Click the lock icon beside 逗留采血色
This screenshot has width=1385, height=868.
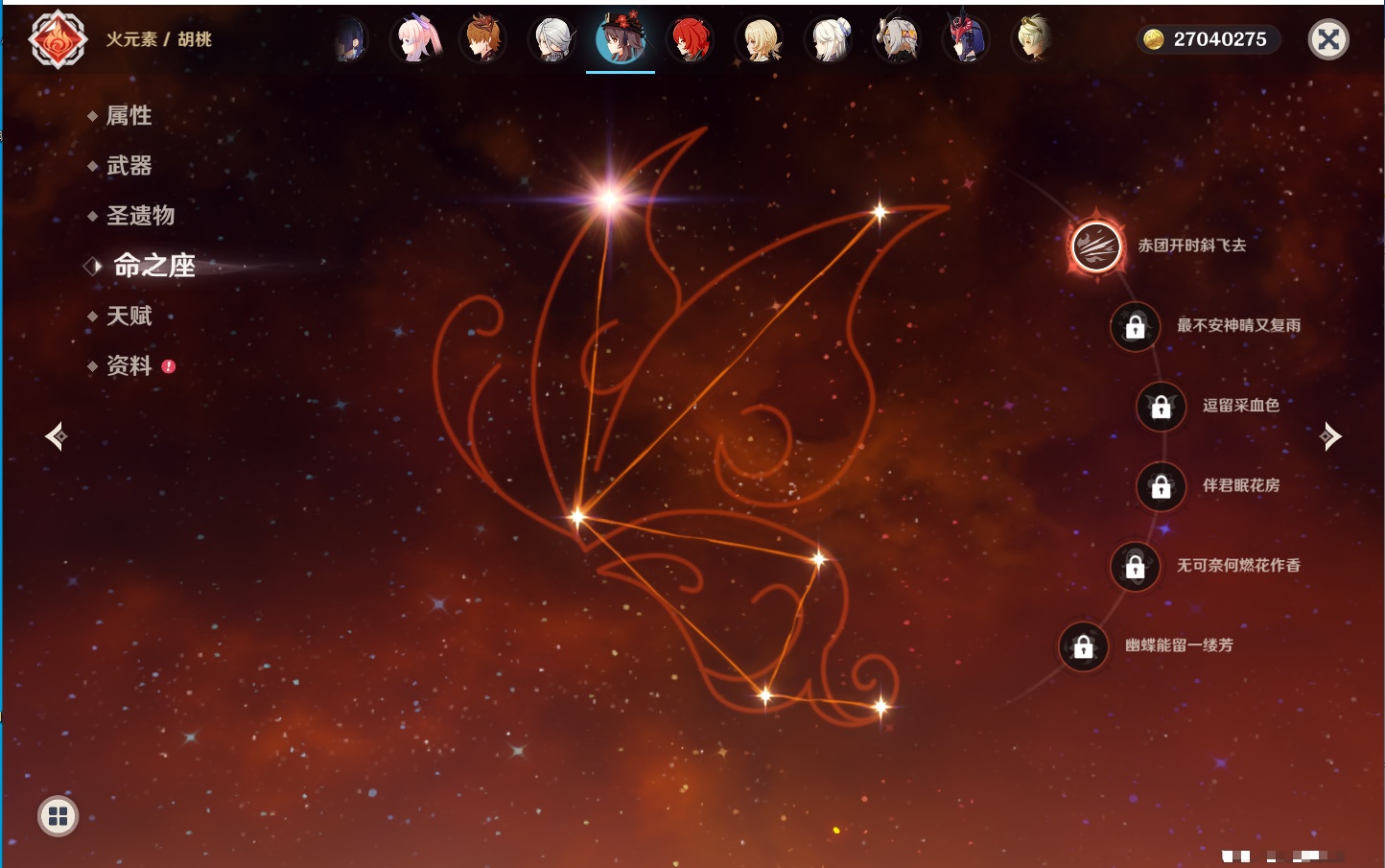tap(1162, 406)
